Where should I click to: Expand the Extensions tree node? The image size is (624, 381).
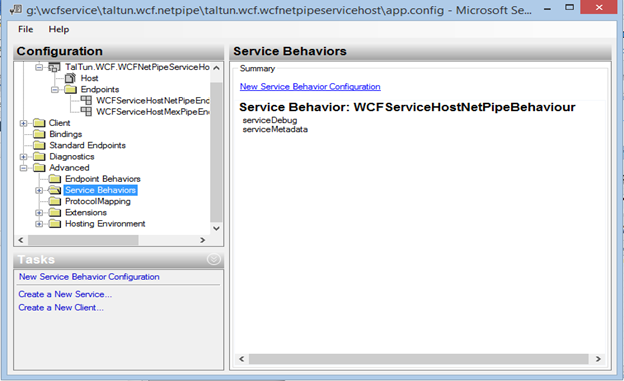(39, 213)
